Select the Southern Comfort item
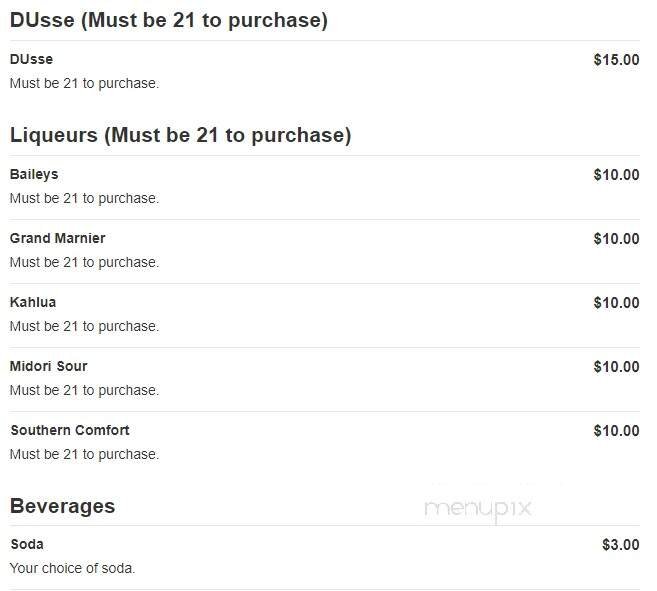 tap(70, 430)
